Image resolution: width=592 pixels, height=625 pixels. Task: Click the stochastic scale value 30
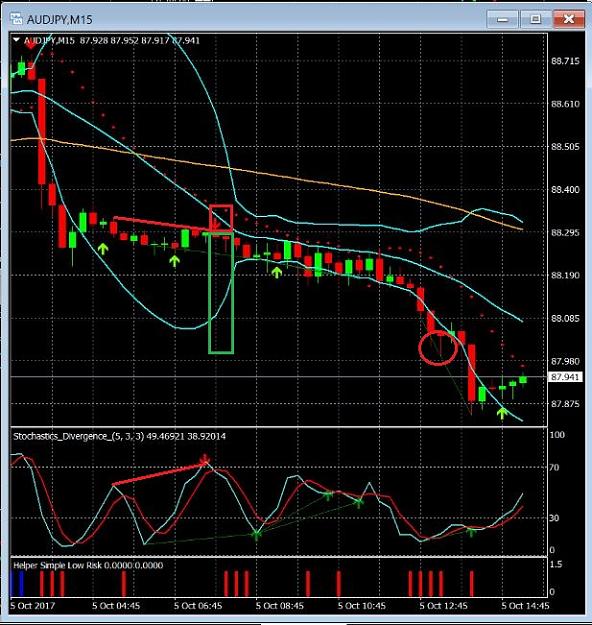pyautogui.click(x=555, y=518)
